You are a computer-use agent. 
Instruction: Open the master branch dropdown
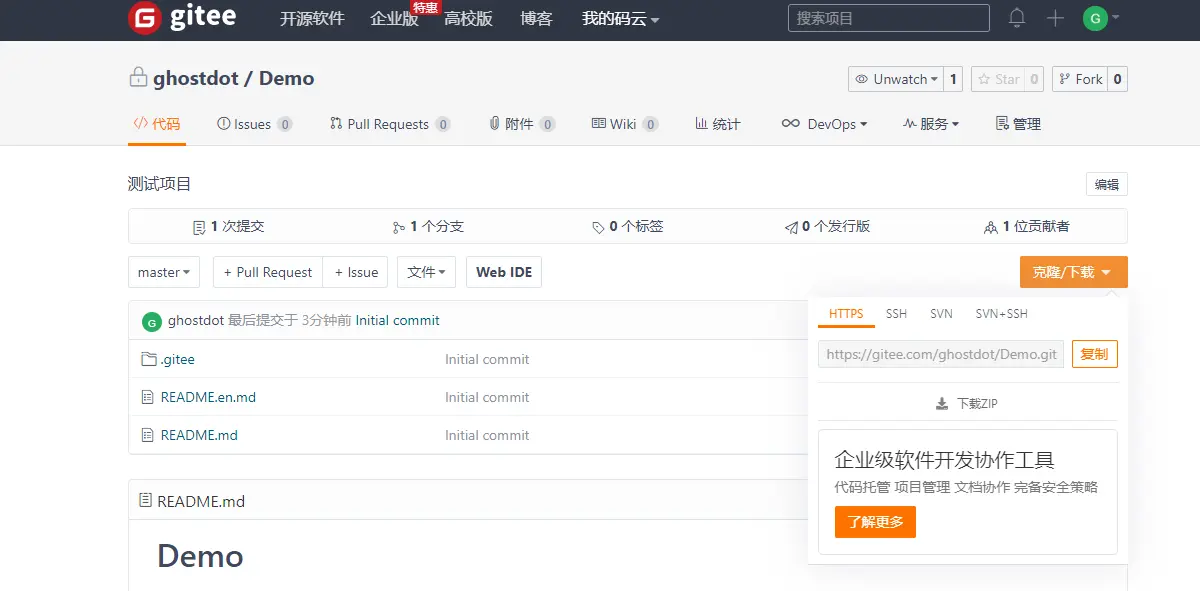(x=164, y=272)
